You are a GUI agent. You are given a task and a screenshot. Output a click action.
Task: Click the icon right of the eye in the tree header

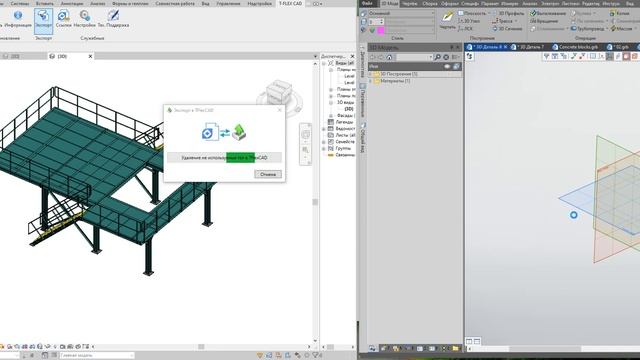[x=456, y=66]
